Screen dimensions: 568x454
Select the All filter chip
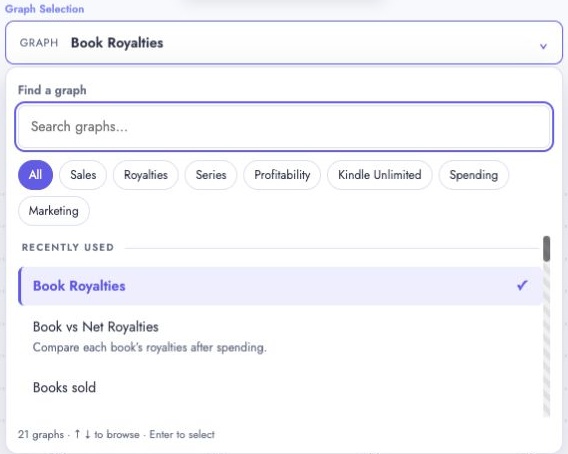36,175
